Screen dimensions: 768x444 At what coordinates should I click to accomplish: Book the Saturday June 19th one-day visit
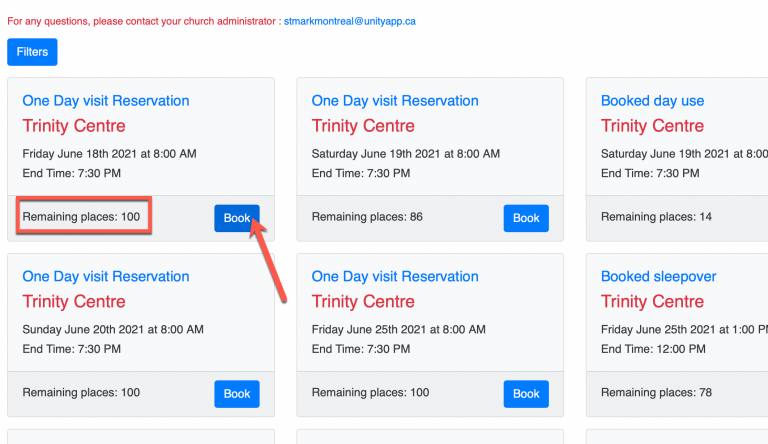(x=526, y=218)
